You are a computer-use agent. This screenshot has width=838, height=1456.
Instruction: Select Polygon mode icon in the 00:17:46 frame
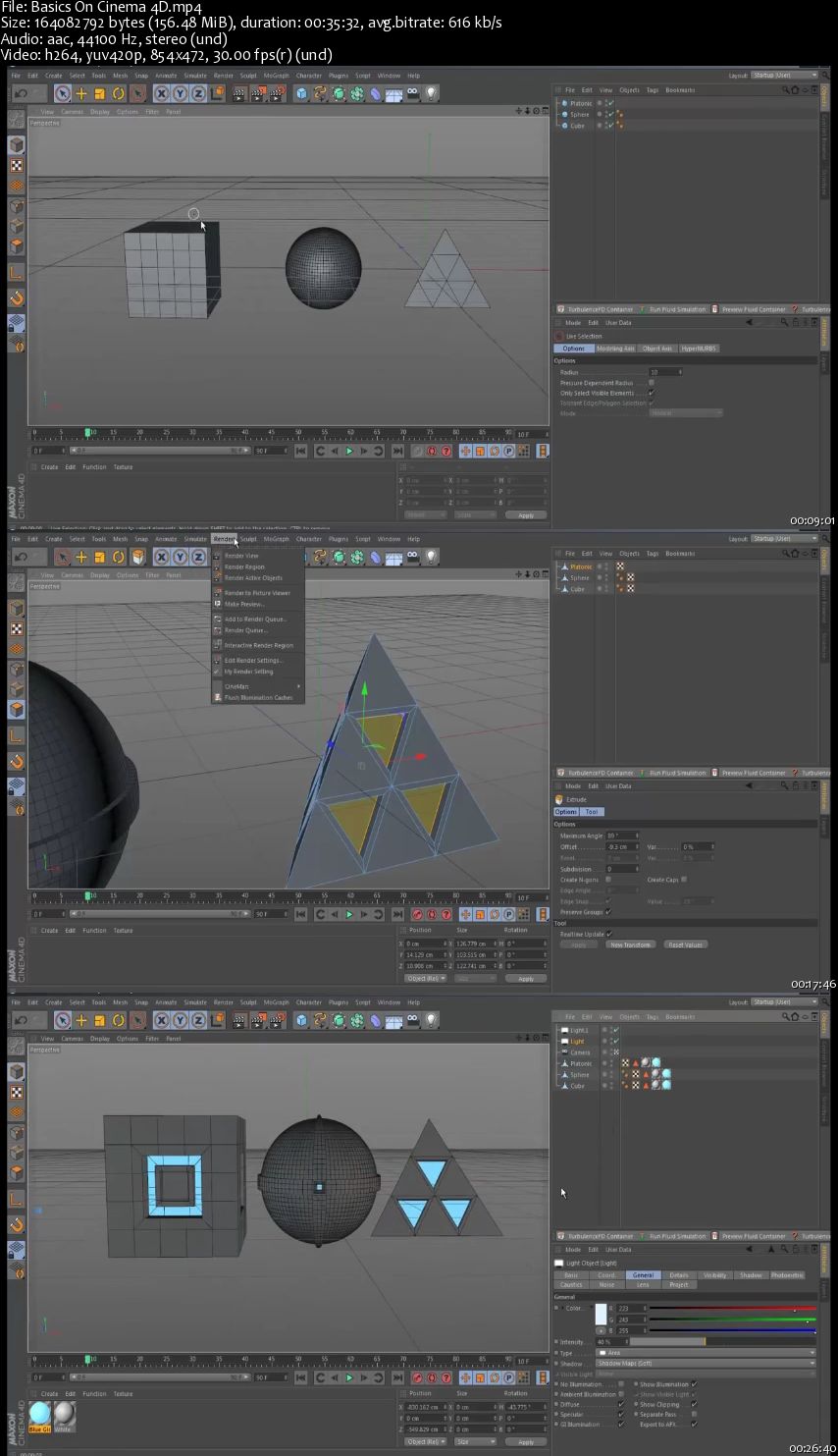click(x=17, y=710)
